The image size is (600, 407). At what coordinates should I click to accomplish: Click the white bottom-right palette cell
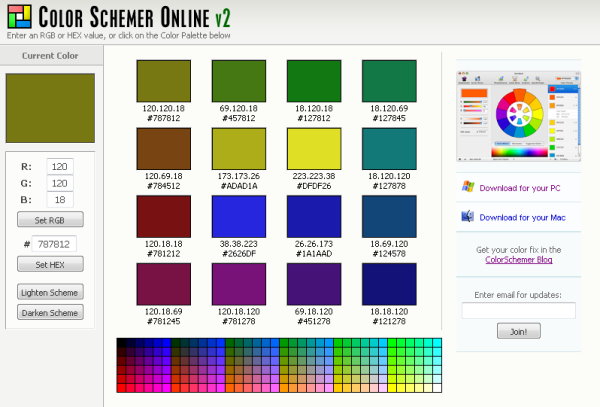point(437,388)
